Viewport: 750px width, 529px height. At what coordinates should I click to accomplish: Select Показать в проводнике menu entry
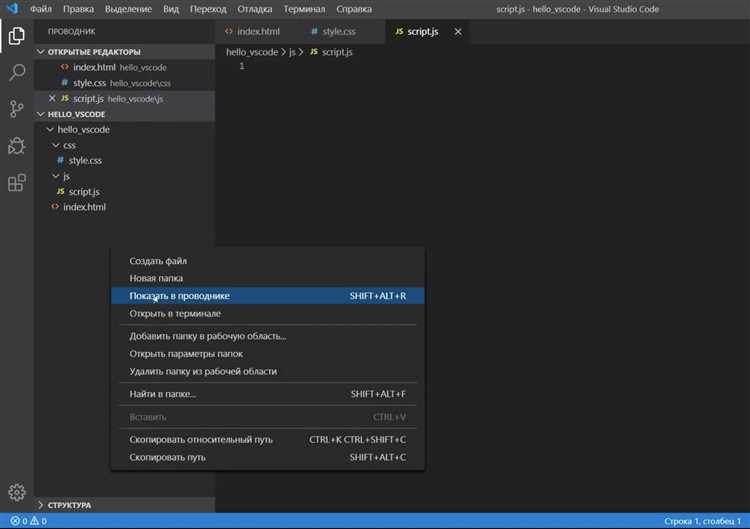[x=267, y=296]
